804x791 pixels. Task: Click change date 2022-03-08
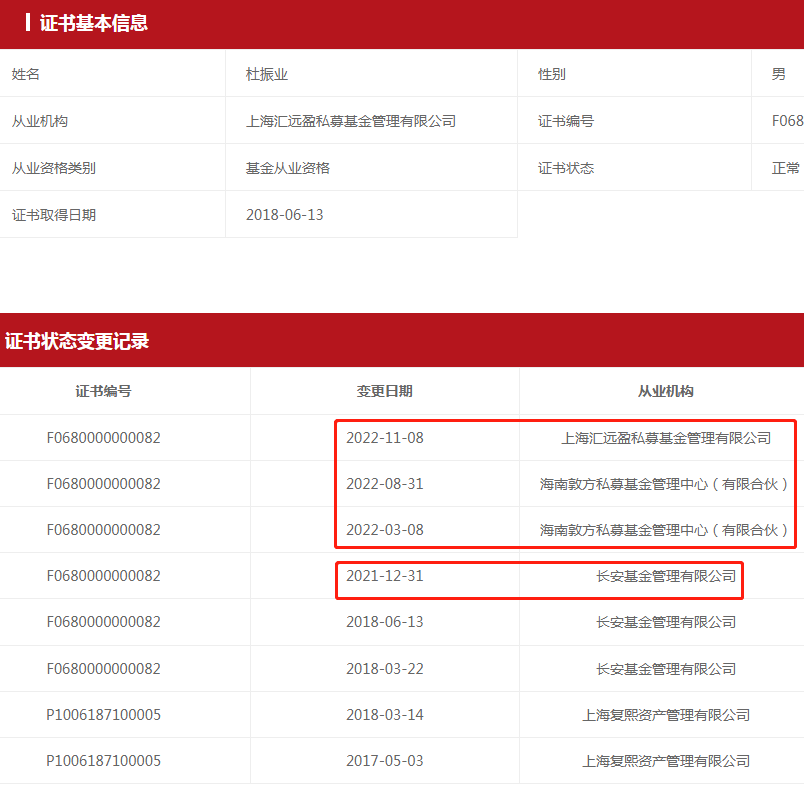[x=385, y=530]
